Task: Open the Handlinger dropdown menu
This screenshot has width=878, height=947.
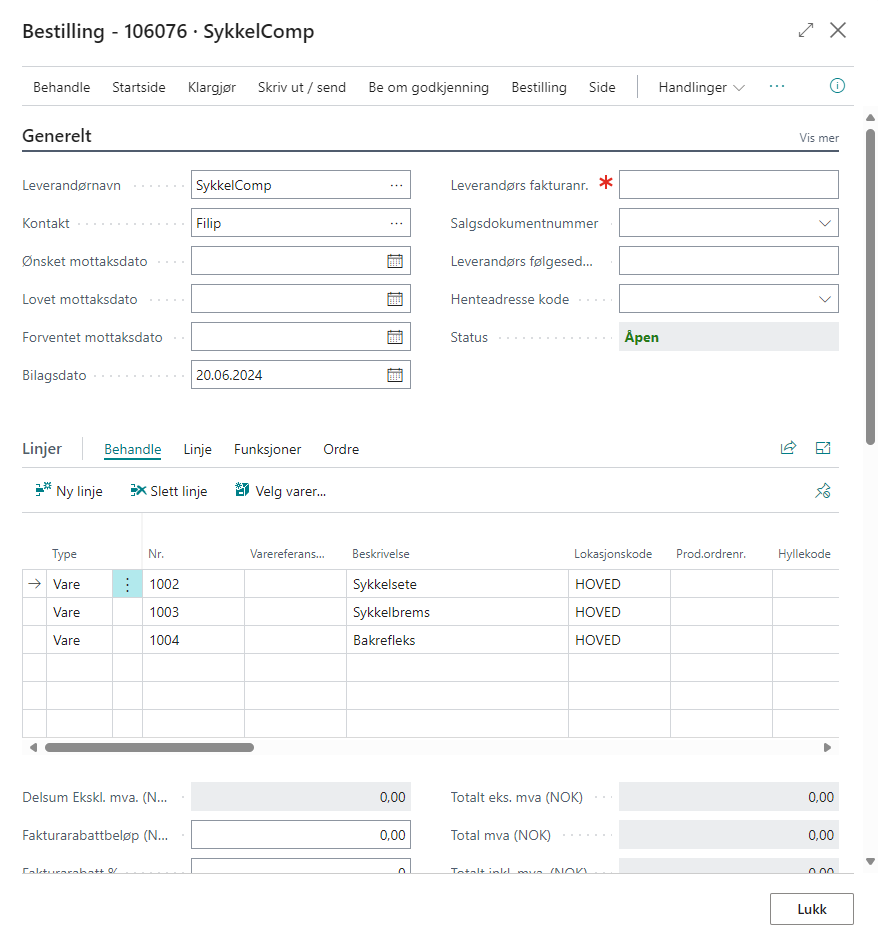Action: tap(701, 87)
